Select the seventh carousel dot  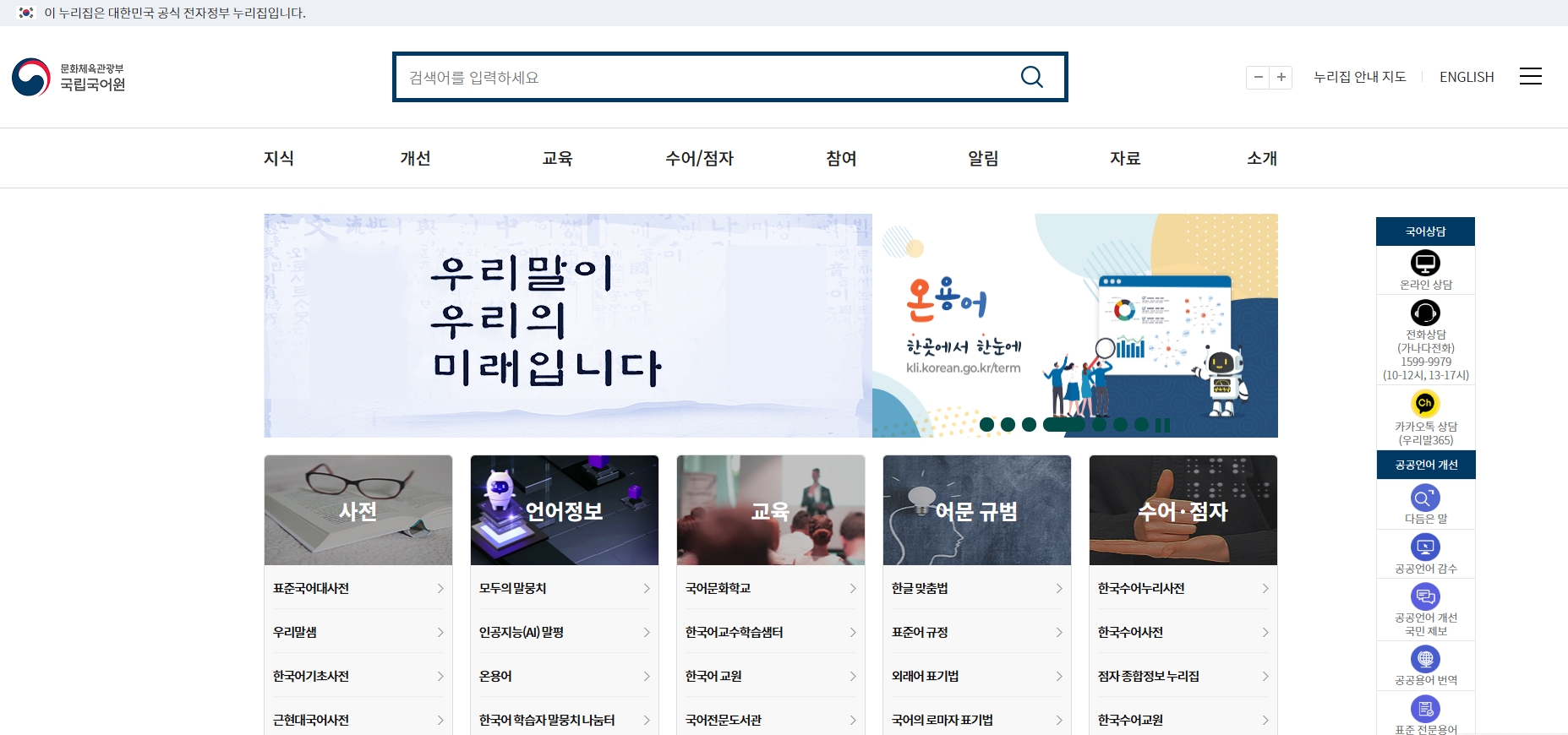coord(1141,424)
